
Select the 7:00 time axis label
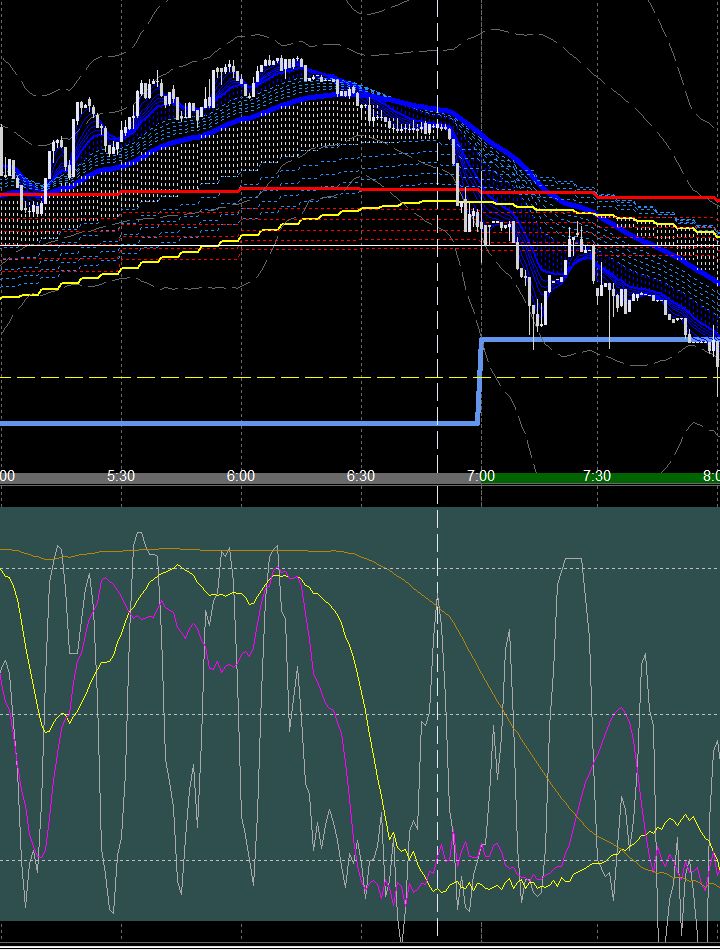[481, 476]
